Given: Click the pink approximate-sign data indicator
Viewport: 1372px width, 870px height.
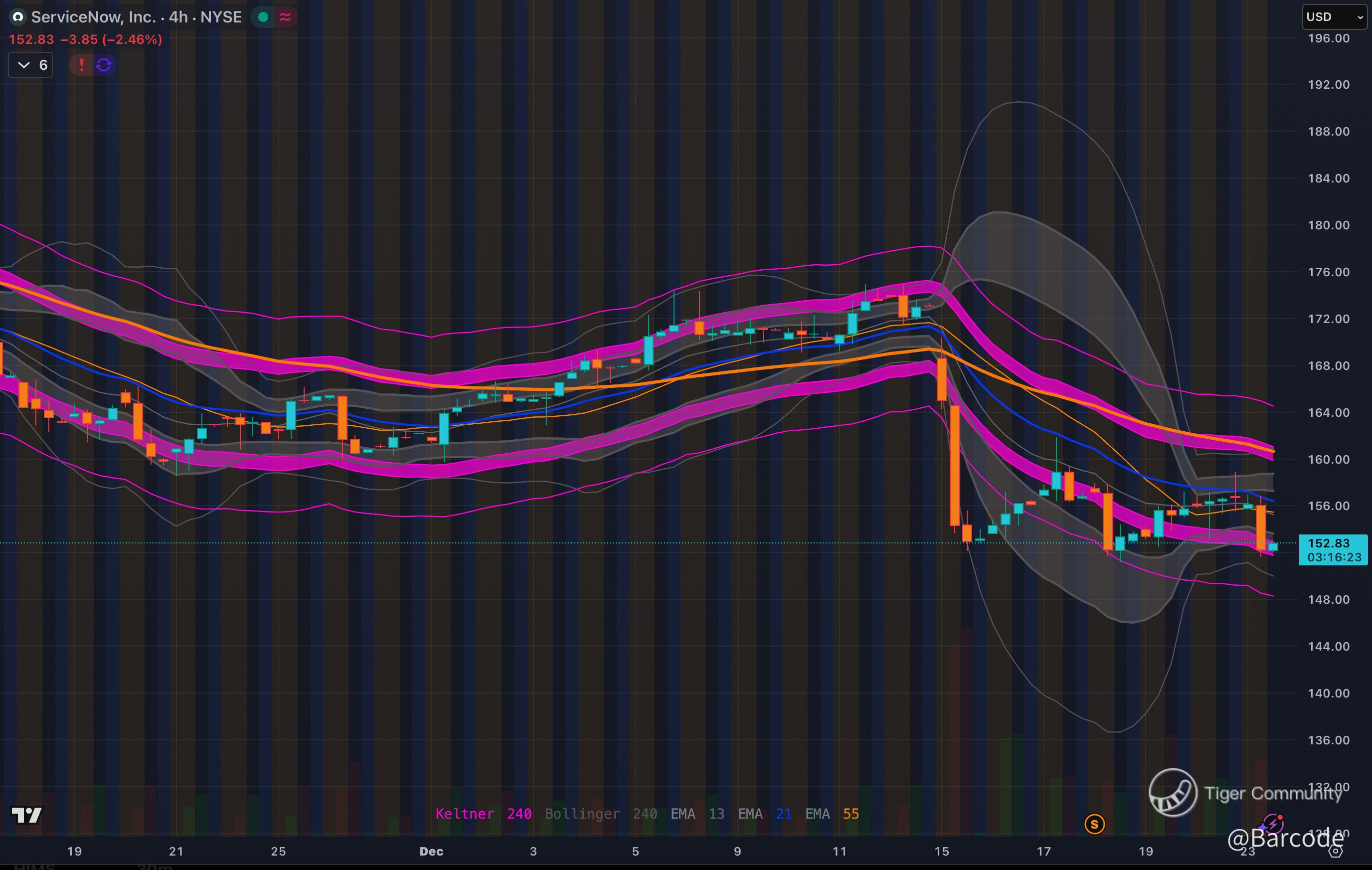Looking at the screenshot, I should [285, 17].
